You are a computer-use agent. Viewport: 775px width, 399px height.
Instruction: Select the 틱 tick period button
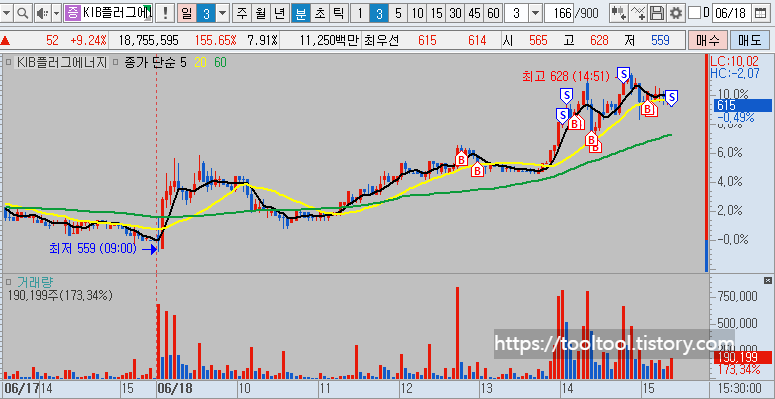[x=338, y=13]
